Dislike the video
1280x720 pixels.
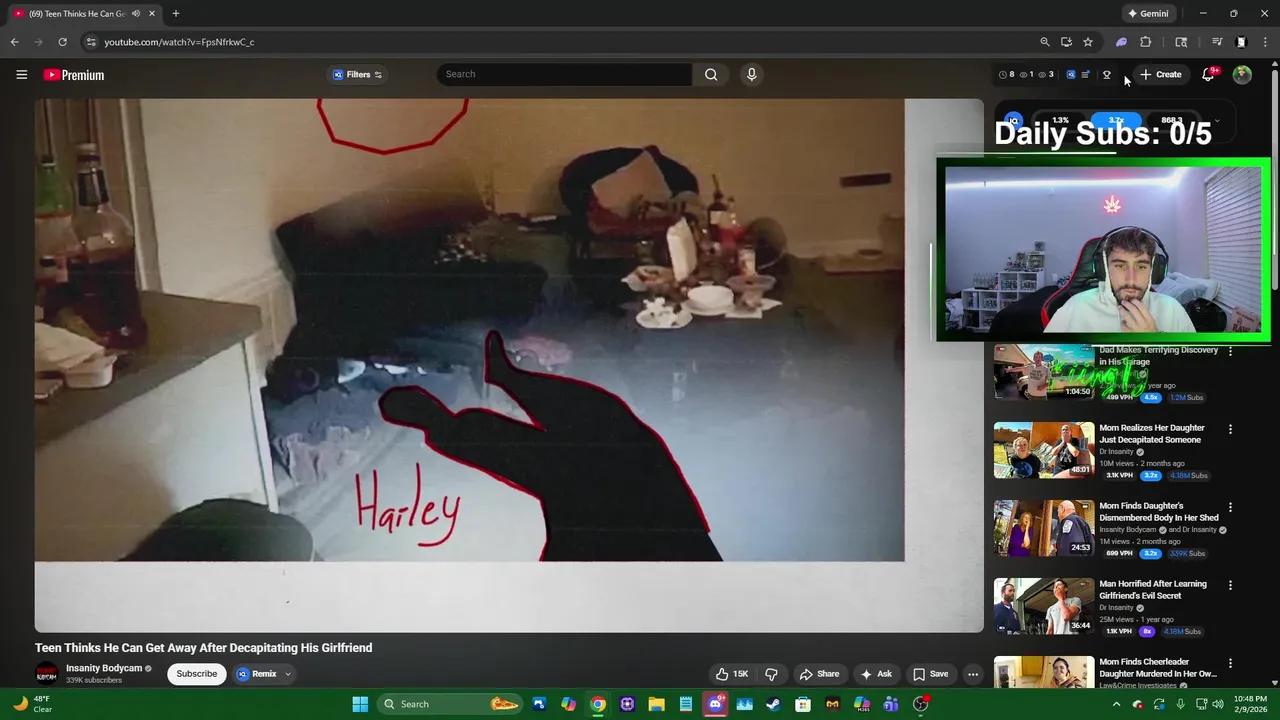771,674
